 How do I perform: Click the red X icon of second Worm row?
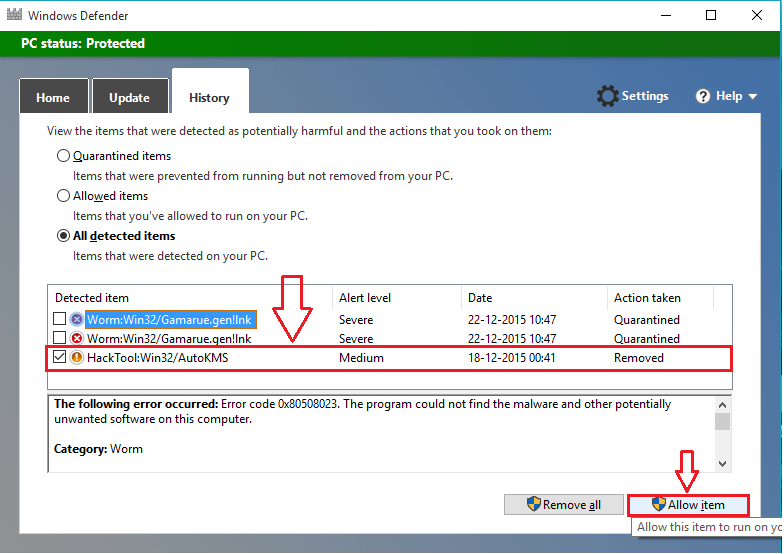(x=76, y=338)
